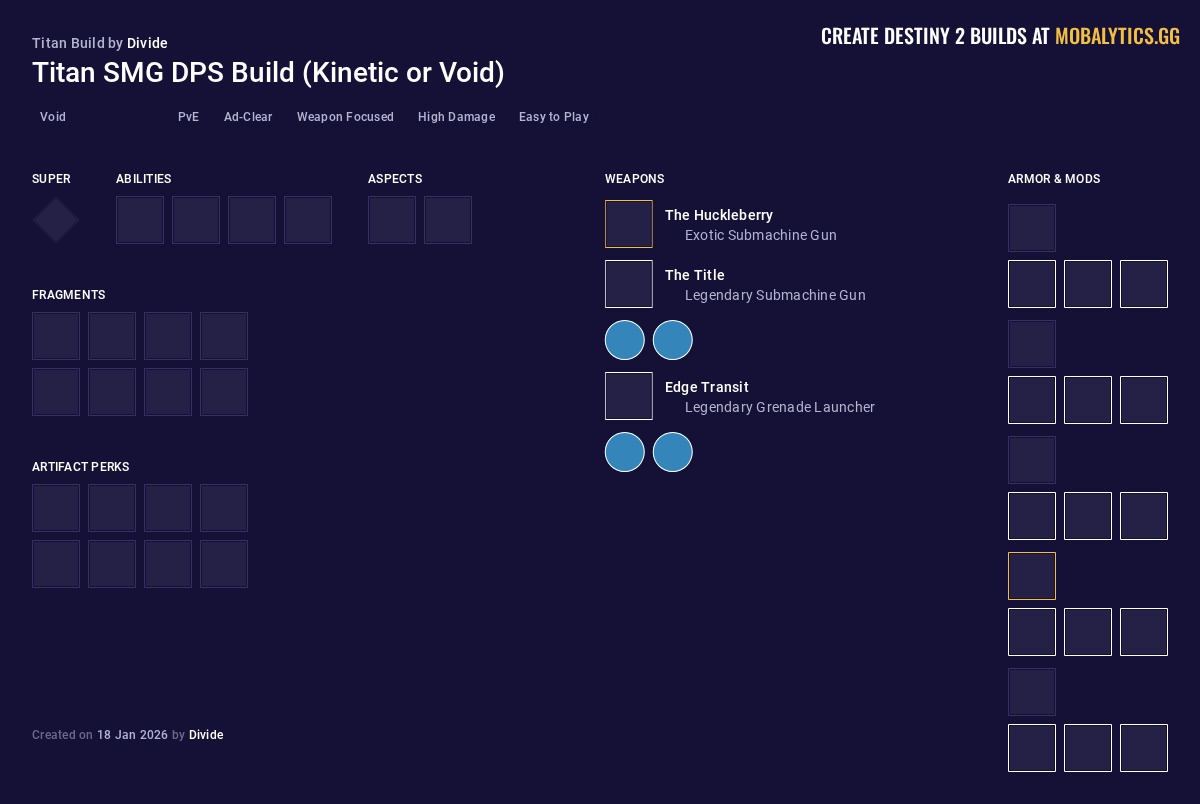Click the first Artifact Perks slot
The height and width of the screenshot is (804, 1200).
pos(56,508)
